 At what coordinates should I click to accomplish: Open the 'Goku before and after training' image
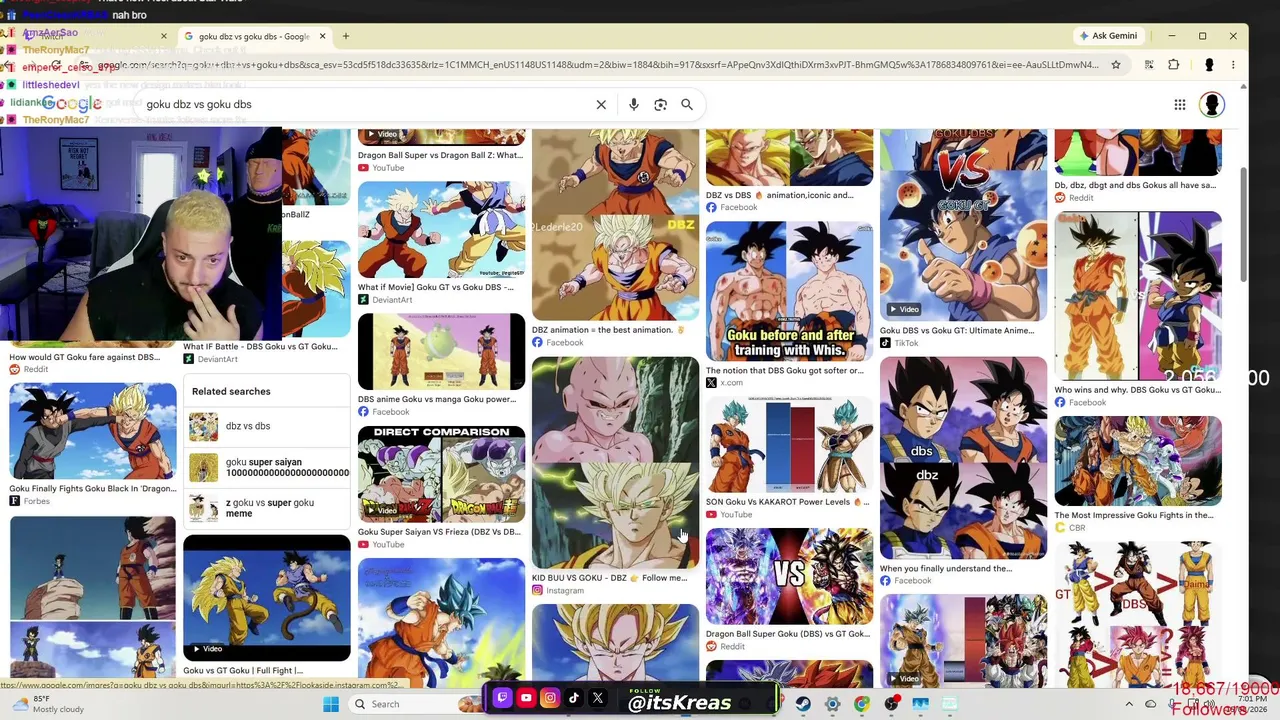[x=789, y=291]
